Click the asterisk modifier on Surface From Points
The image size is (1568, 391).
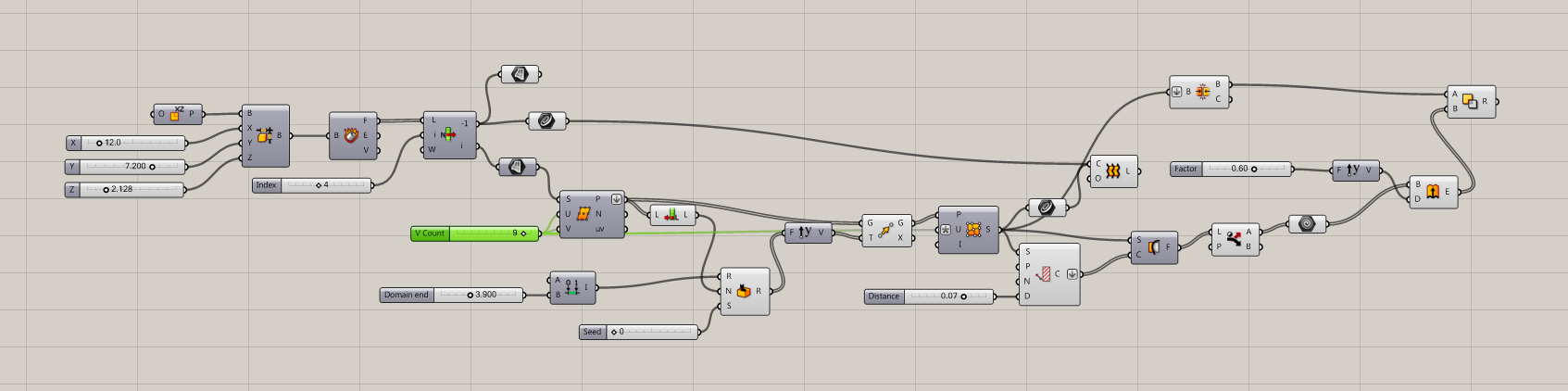coord(945,230)
